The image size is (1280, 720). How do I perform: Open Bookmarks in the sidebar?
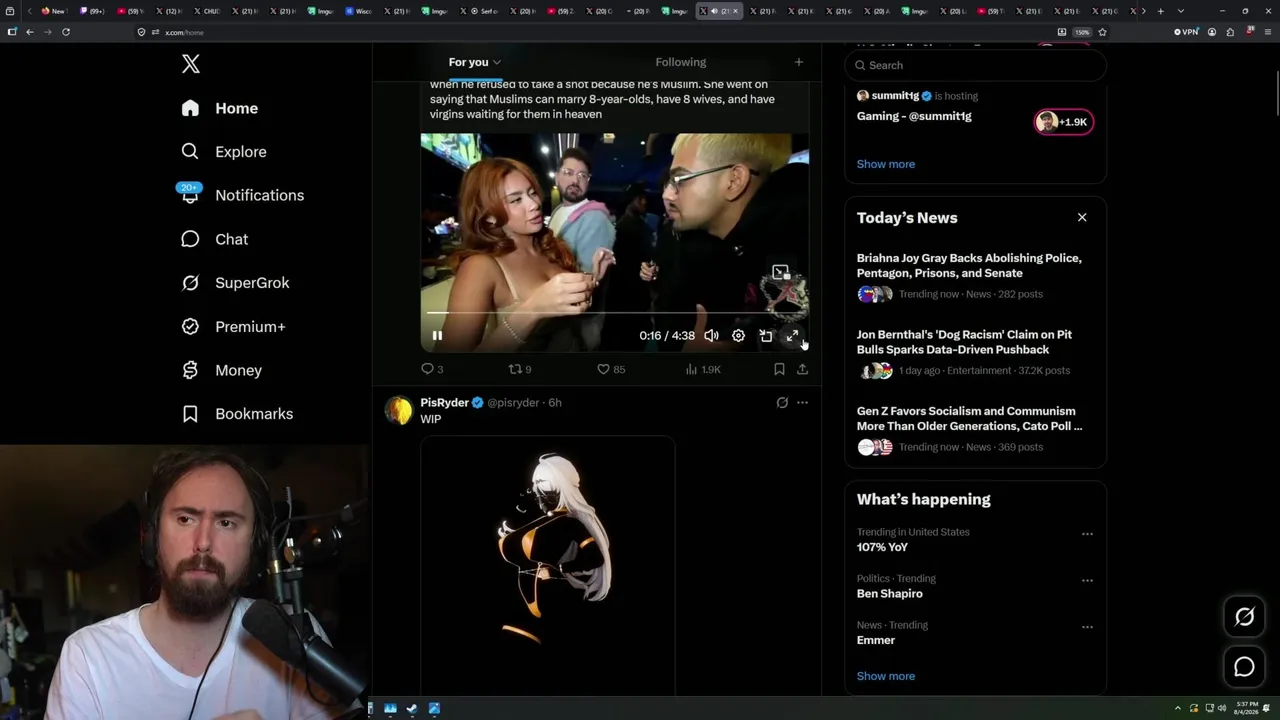[238, 414]
